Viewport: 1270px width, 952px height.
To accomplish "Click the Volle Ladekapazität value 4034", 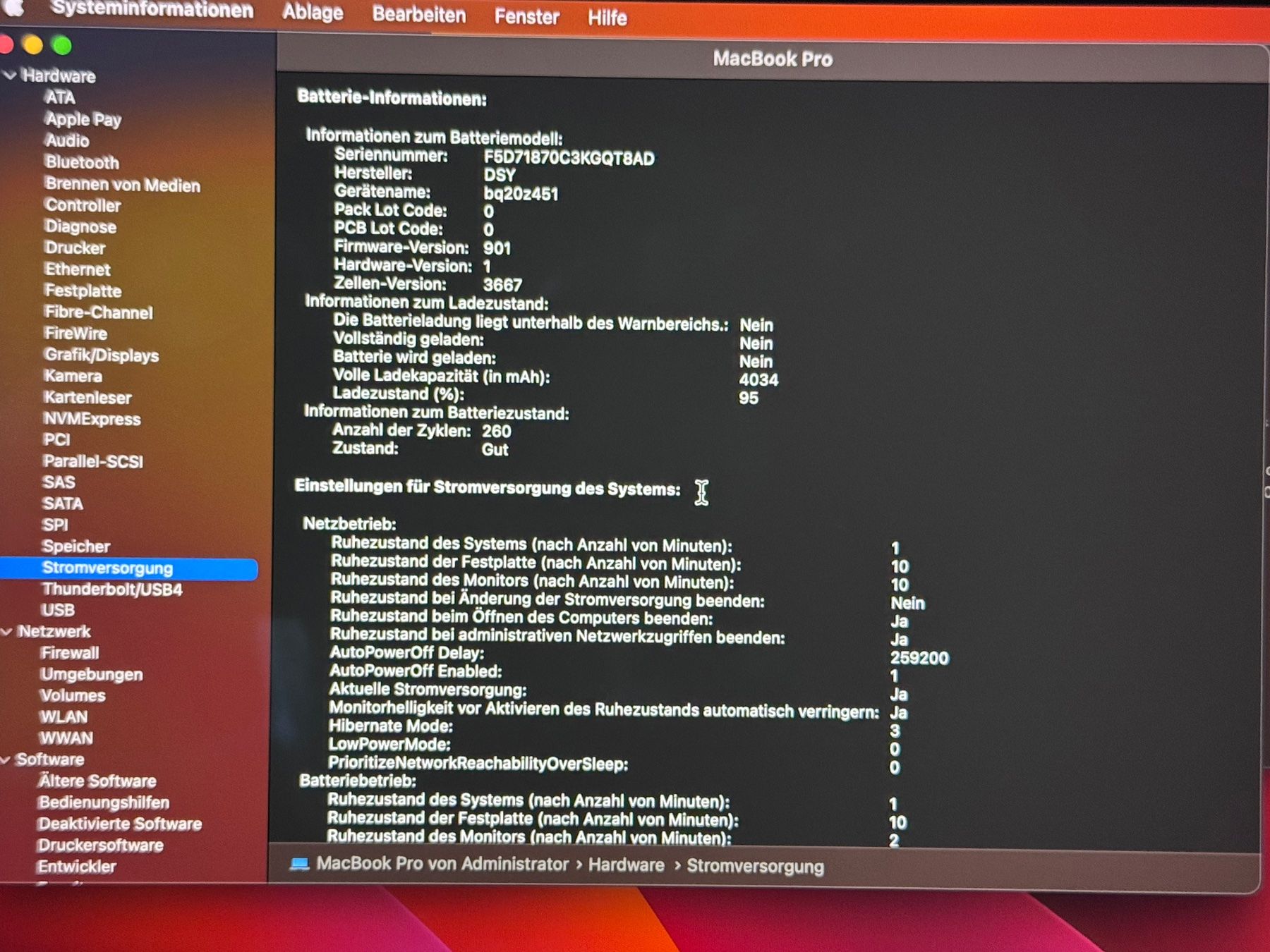I will (x=758, y=379).
